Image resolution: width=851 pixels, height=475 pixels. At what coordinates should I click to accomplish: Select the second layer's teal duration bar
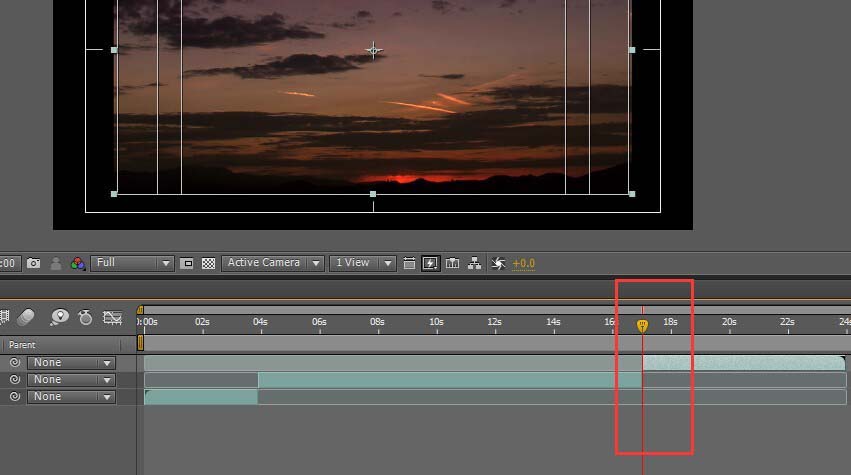click(450, 379)
